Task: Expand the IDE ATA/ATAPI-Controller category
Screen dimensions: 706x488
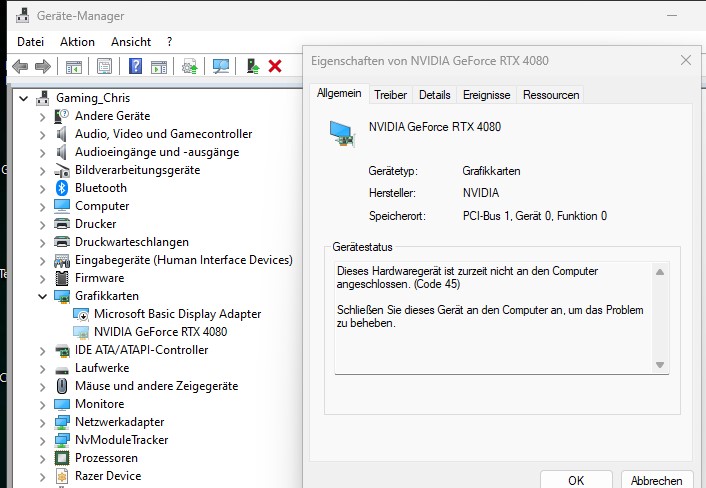Action: pyautogui.click(x=42, y=351)
